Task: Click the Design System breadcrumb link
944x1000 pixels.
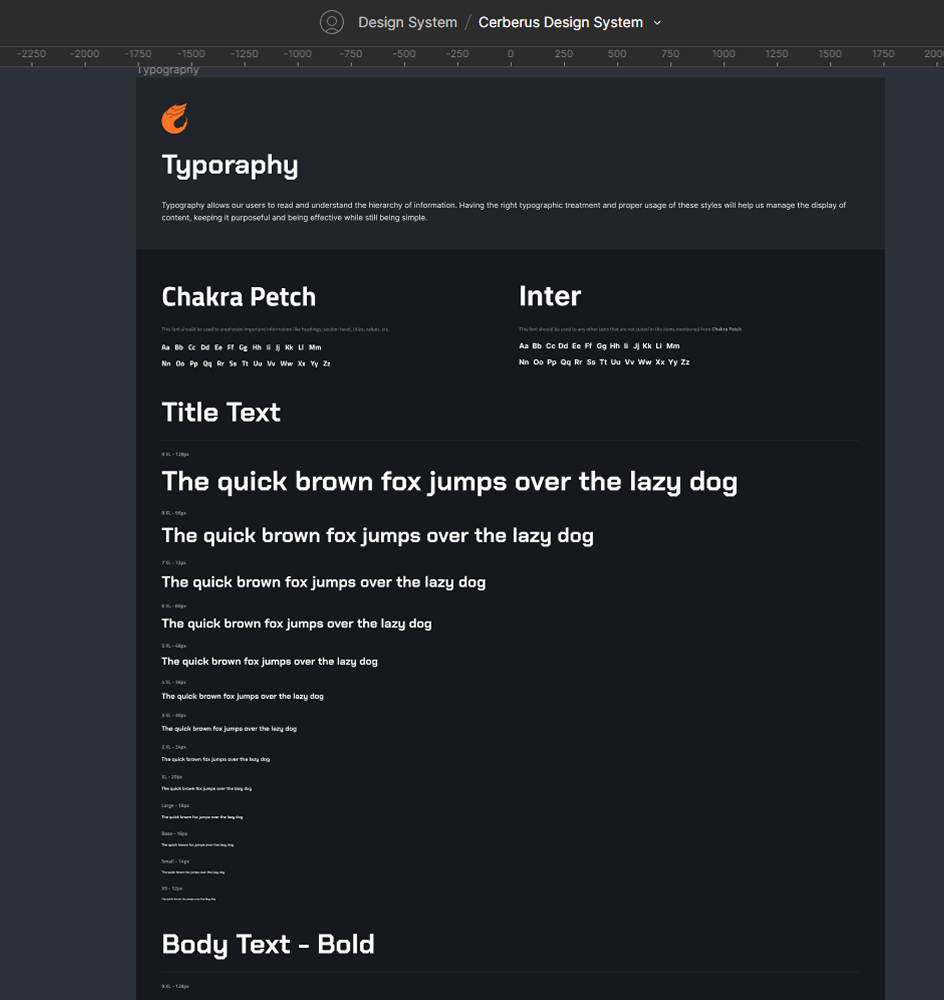Action: (x=407, y=22)
